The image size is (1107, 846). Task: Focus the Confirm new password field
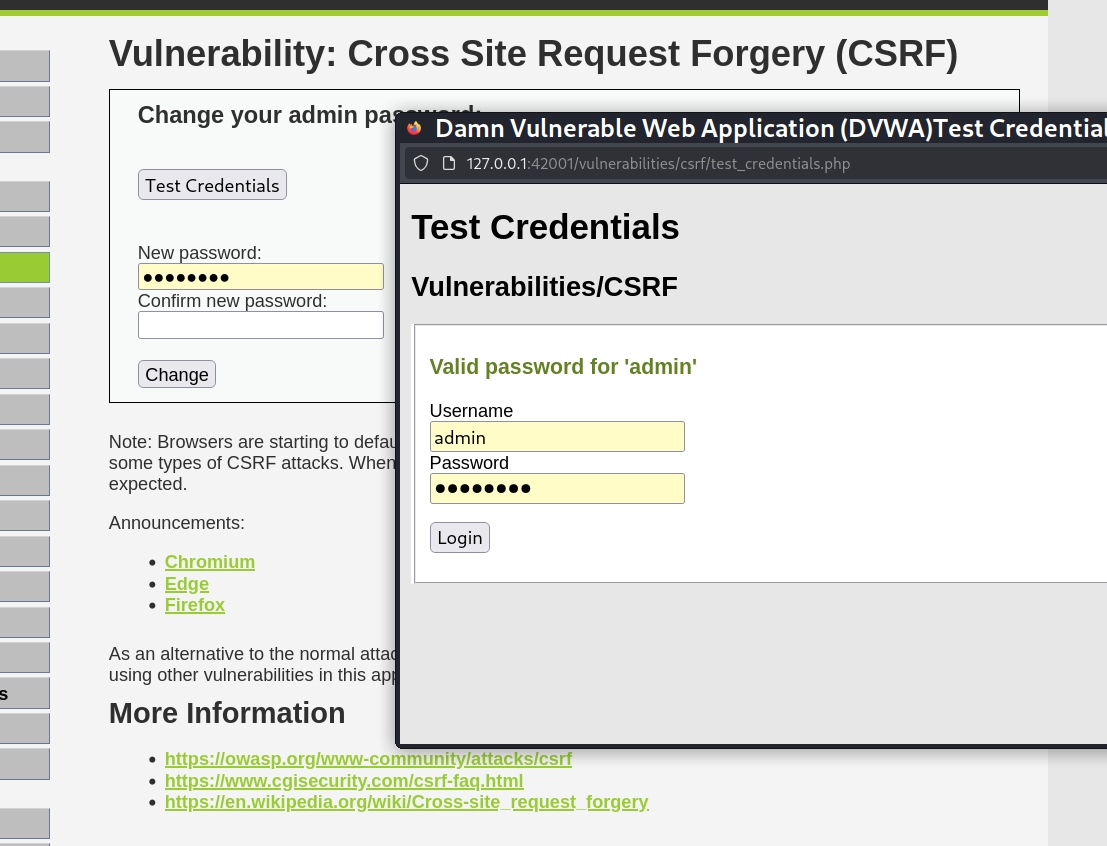pyautogui.click(x=261, y=325)
